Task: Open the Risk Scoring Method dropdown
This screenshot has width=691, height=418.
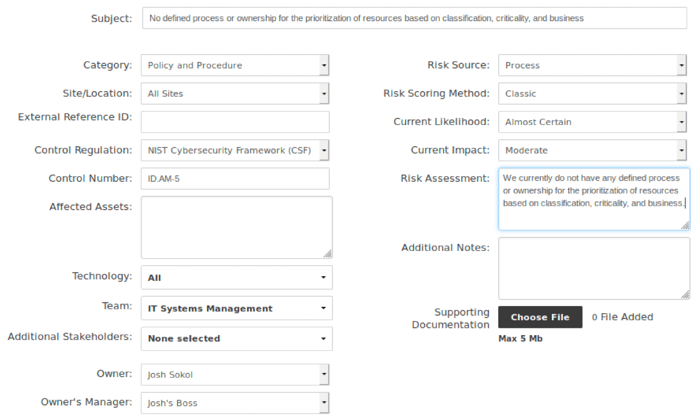Action: [593, 94]
